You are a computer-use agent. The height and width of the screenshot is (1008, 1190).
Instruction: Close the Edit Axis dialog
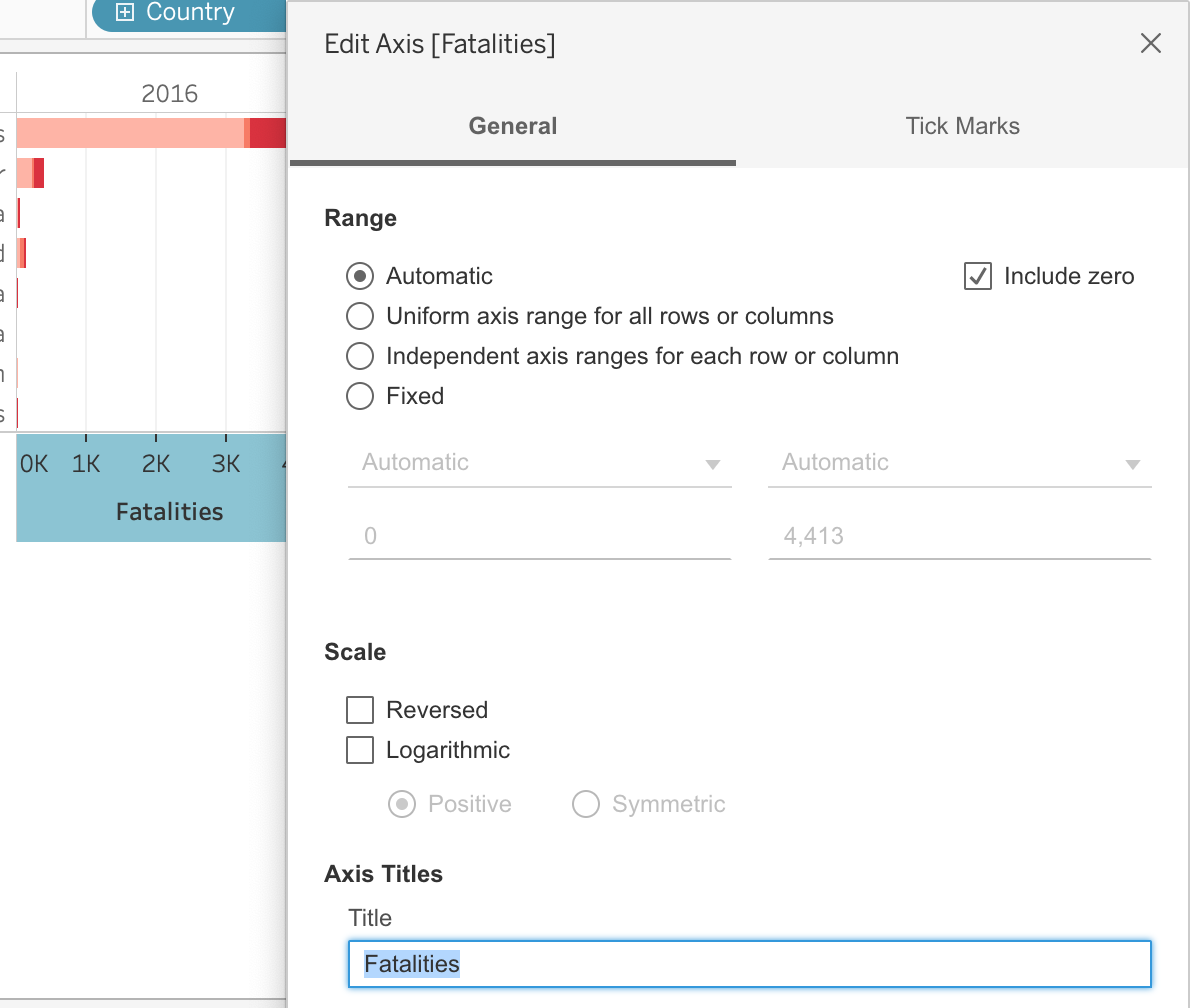(1151, 43)
